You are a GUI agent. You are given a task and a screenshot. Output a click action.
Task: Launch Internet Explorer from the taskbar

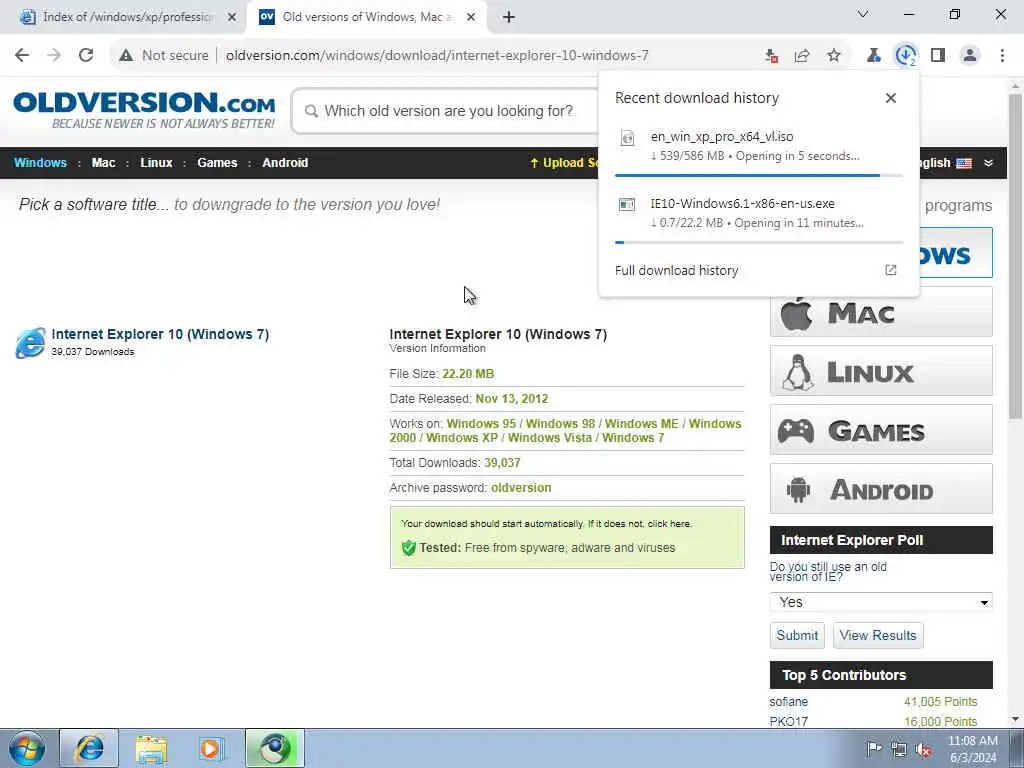[x=89, y=748]
